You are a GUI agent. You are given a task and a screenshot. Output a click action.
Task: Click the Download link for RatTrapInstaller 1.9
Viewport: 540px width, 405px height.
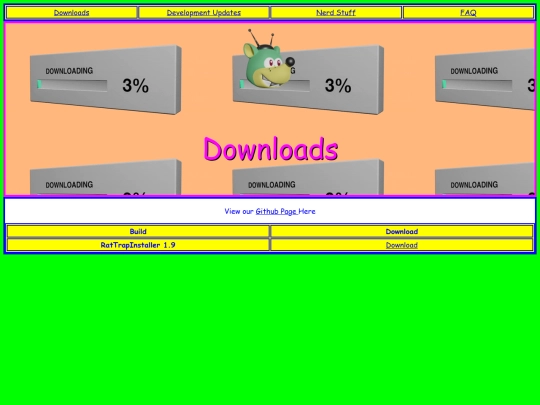402,245
